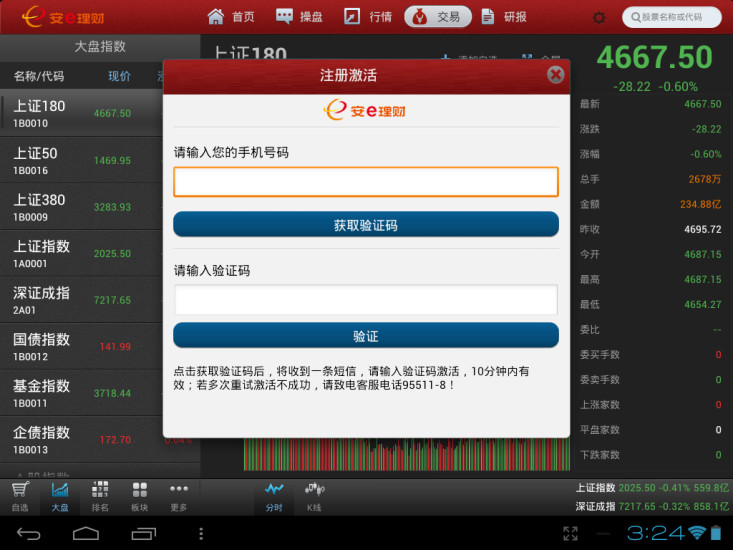Show 更多 more options
The width and height of the screenshot is (733, 550).
179,496
